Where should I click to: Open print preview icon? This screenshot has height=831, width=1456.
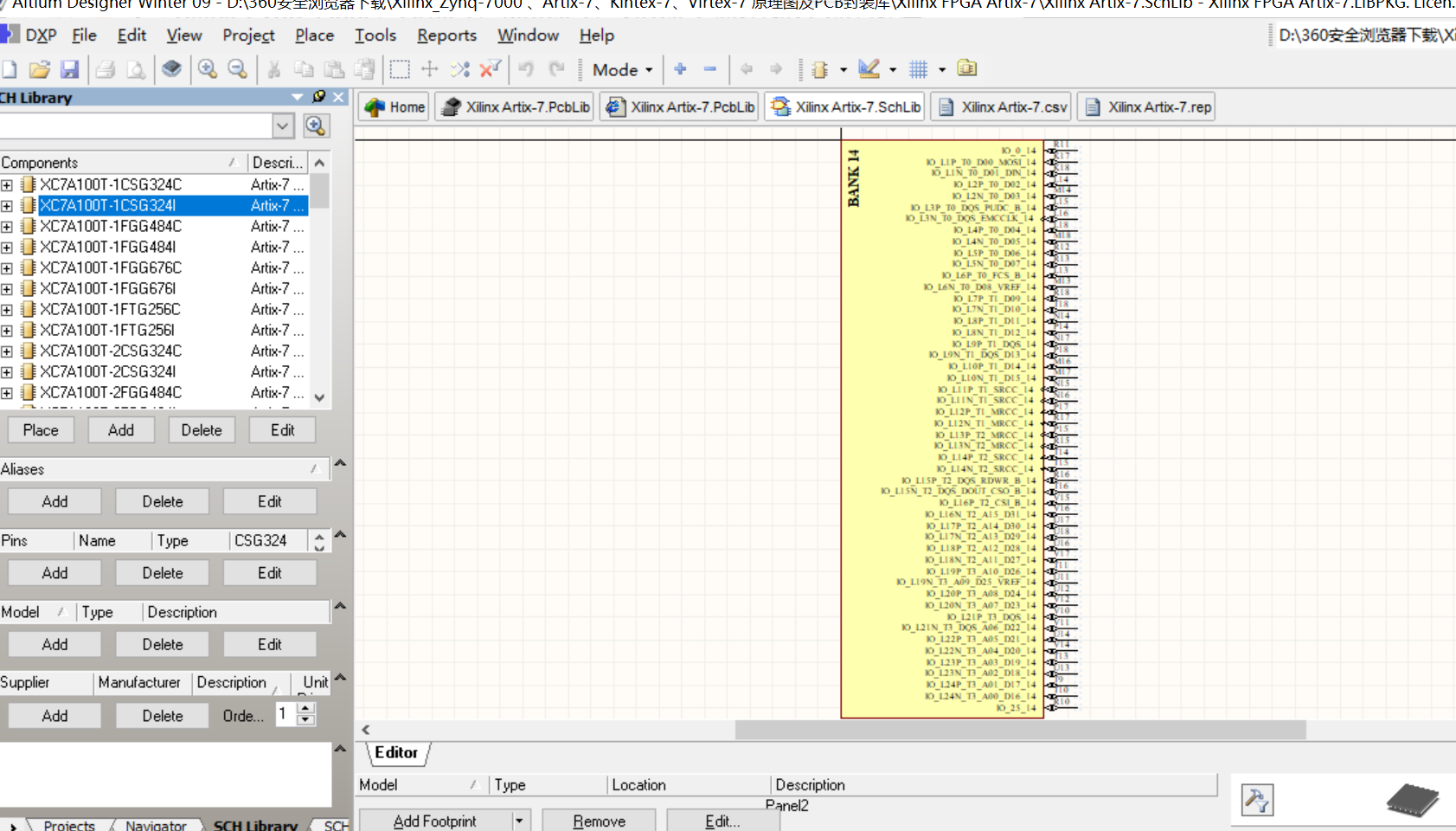(x=136, y=69)
